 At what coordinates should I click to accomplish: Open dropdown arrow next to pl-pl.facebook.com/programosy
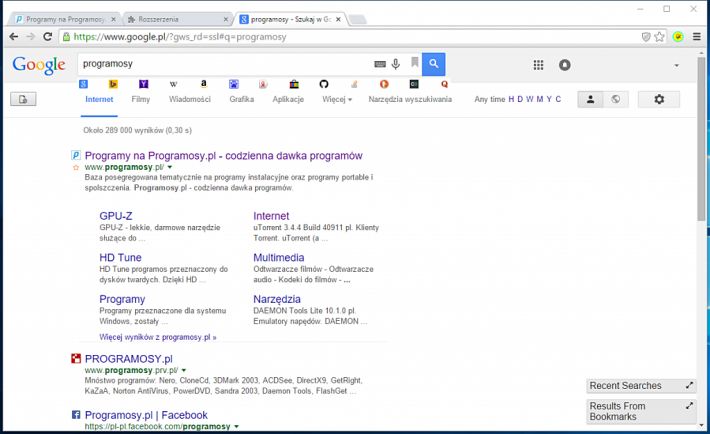[x=236, y=426]
